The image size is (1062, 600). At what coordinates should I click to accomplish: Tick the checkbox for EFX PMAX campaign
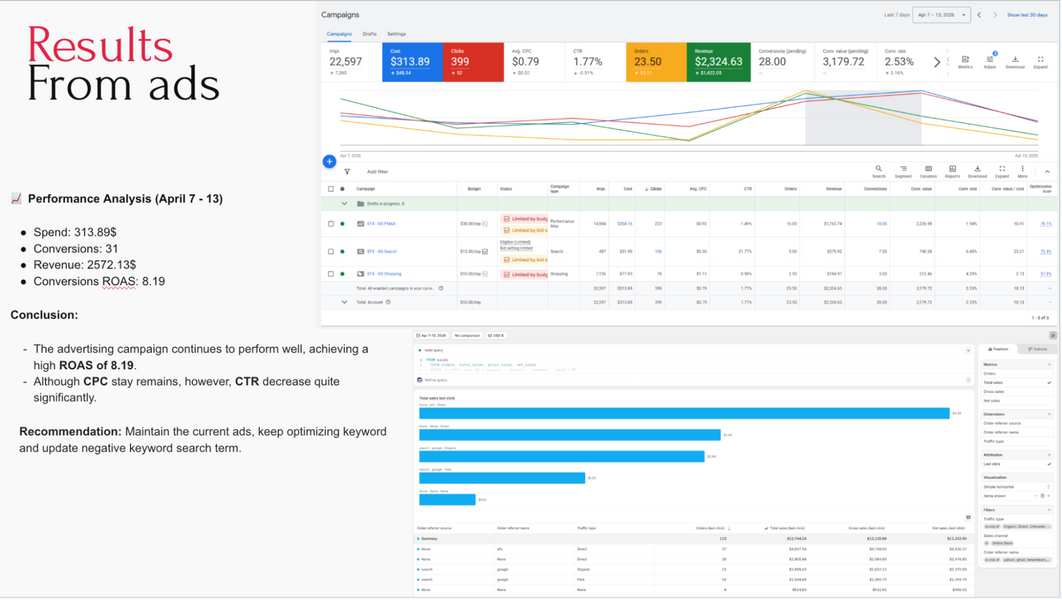click(x=331, y=223)
